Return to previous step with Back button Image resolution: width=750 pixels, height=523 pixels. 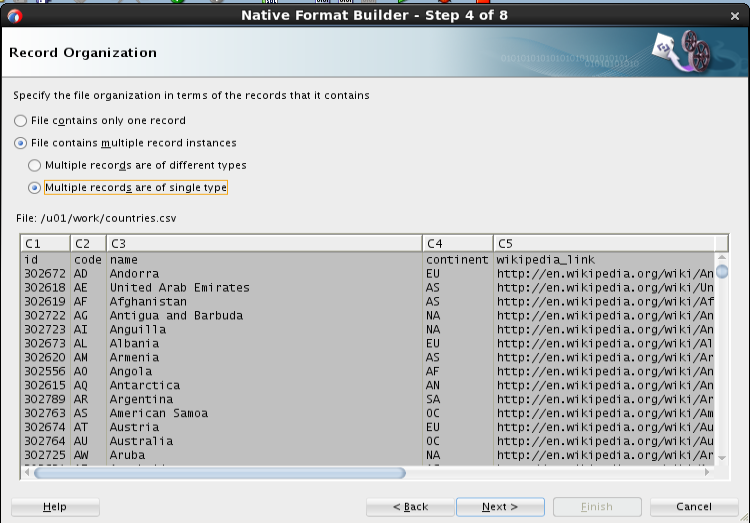pyautogui.click(x=410, y=507)
